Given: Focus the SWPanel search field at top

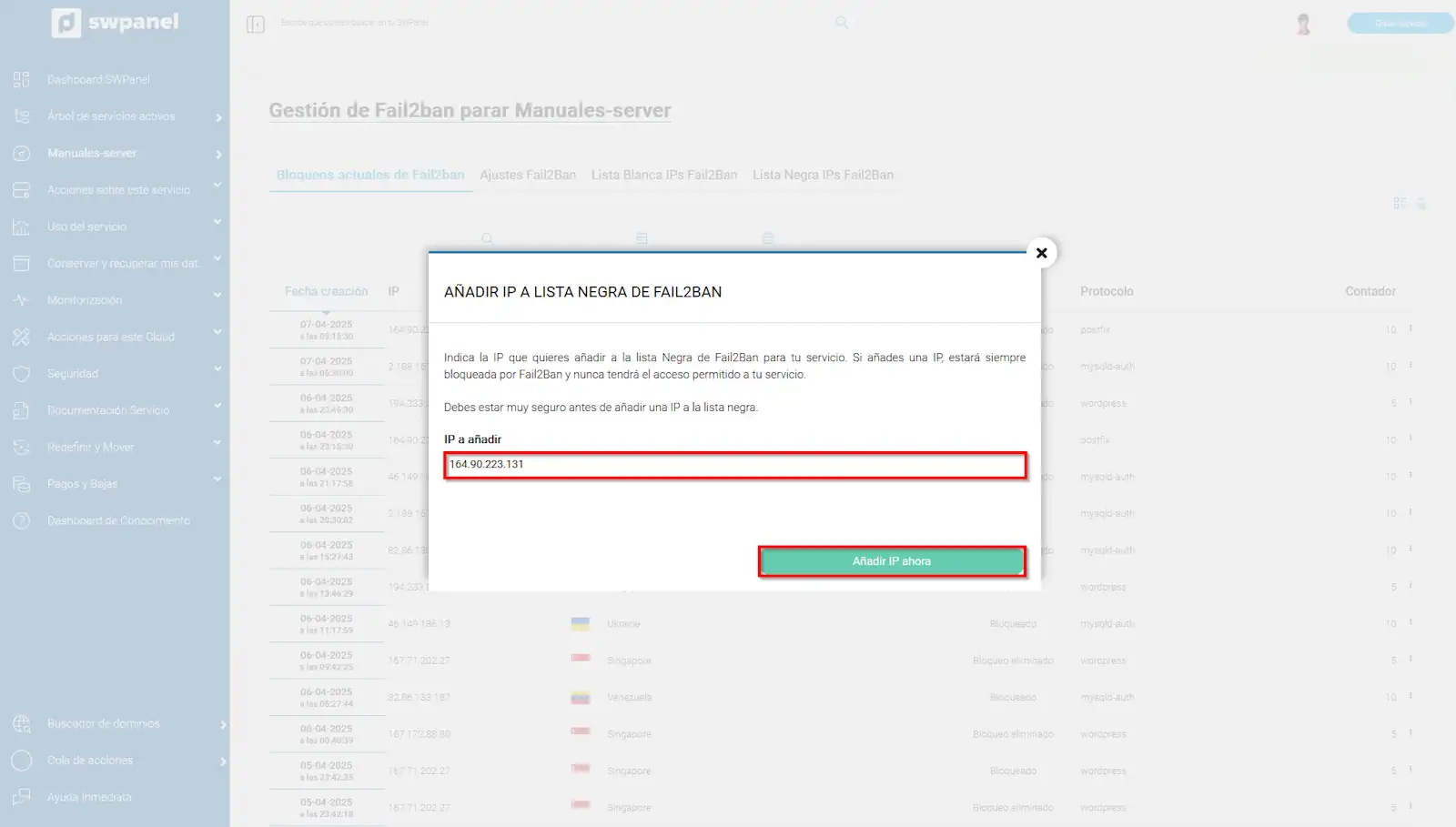Looking at the screenshot, I should click(x=555, y=23).
